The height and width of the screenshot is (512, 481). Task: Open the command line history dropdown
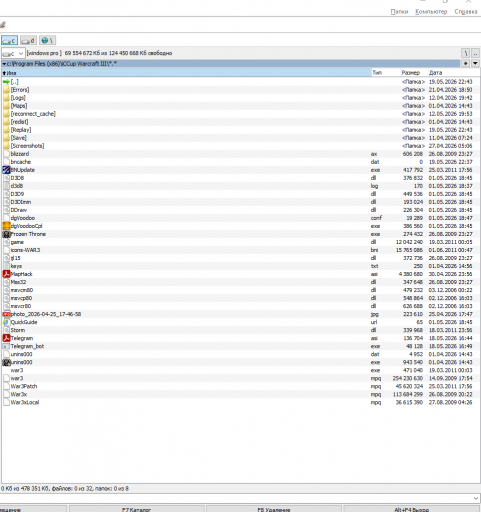(476, 498)
